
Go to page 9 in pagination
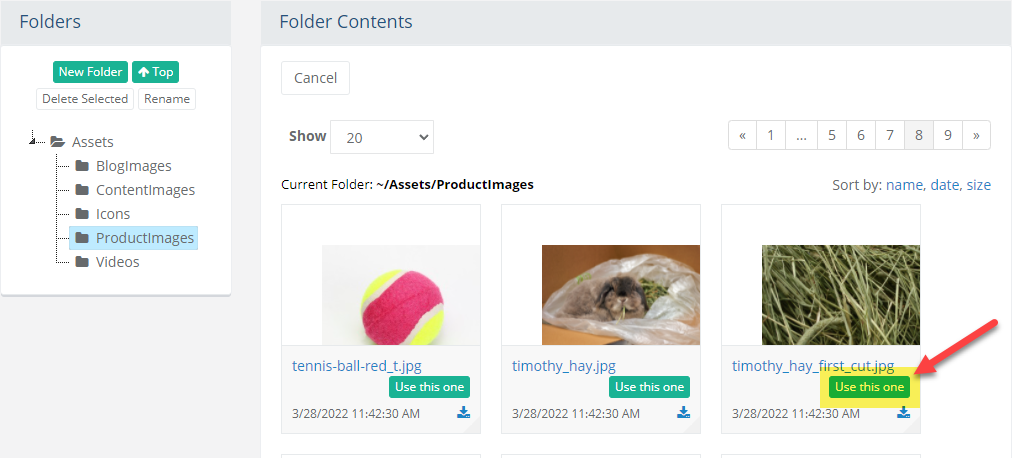(x=947, y=135)
